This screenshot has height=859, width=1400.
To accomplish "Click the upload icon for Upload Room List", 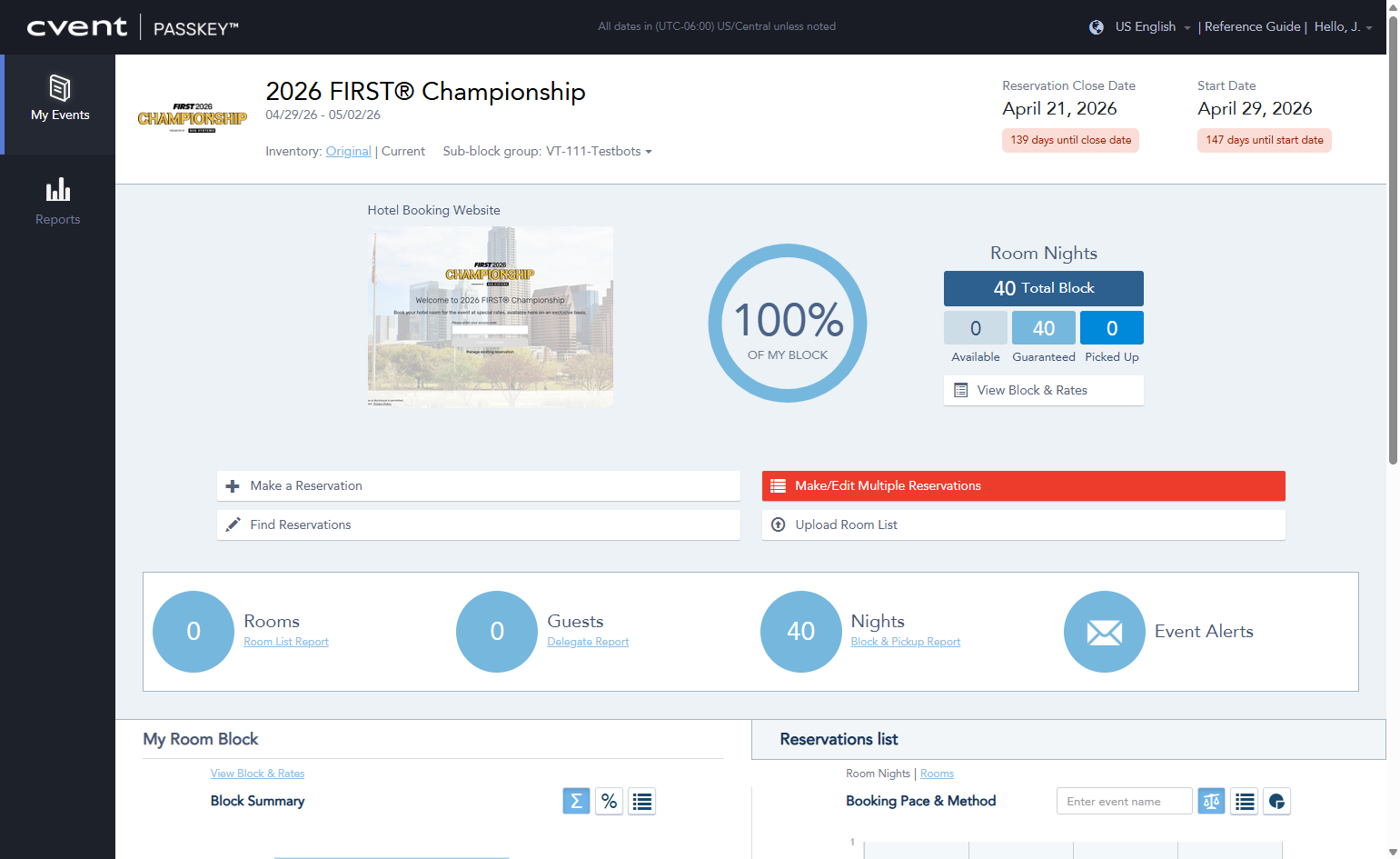I will tap(778, 524).
